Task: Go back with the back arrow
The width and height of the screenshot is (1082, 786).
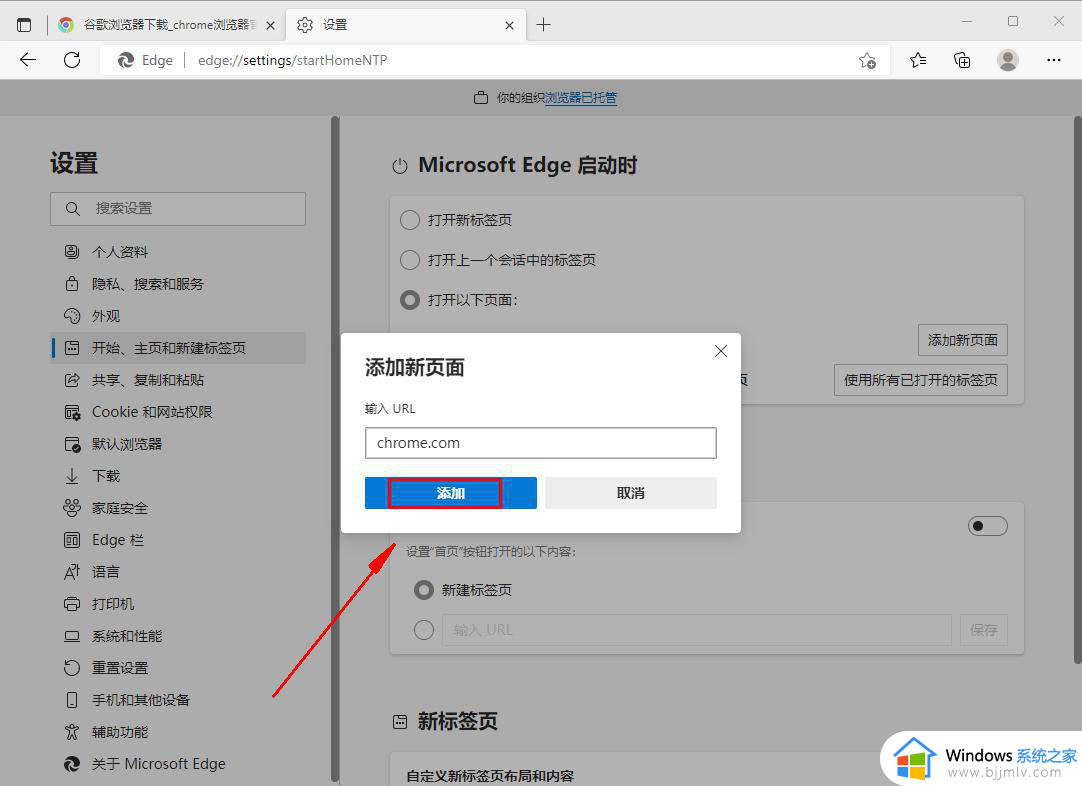Action: (28, 60)
